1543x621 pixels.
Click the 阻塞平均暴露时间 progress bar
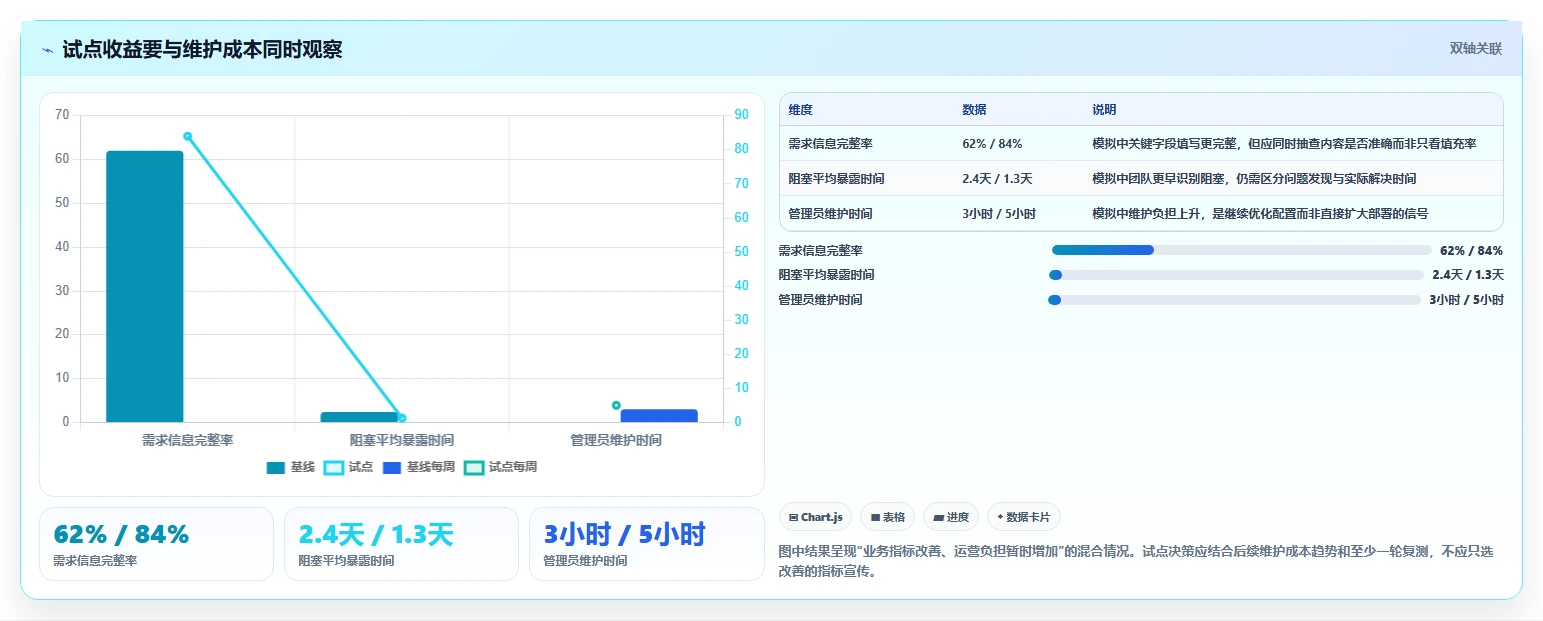click(x=1236, y=275)
